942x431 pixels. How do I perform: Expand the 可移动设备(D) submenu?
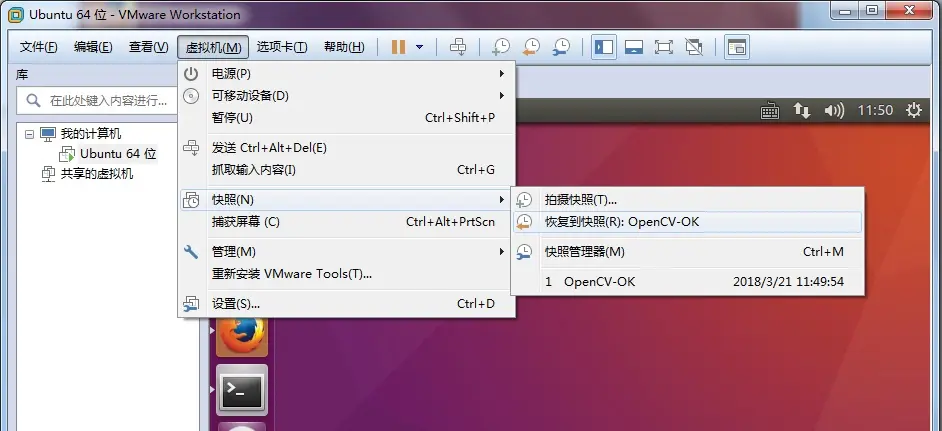(347, 96)
